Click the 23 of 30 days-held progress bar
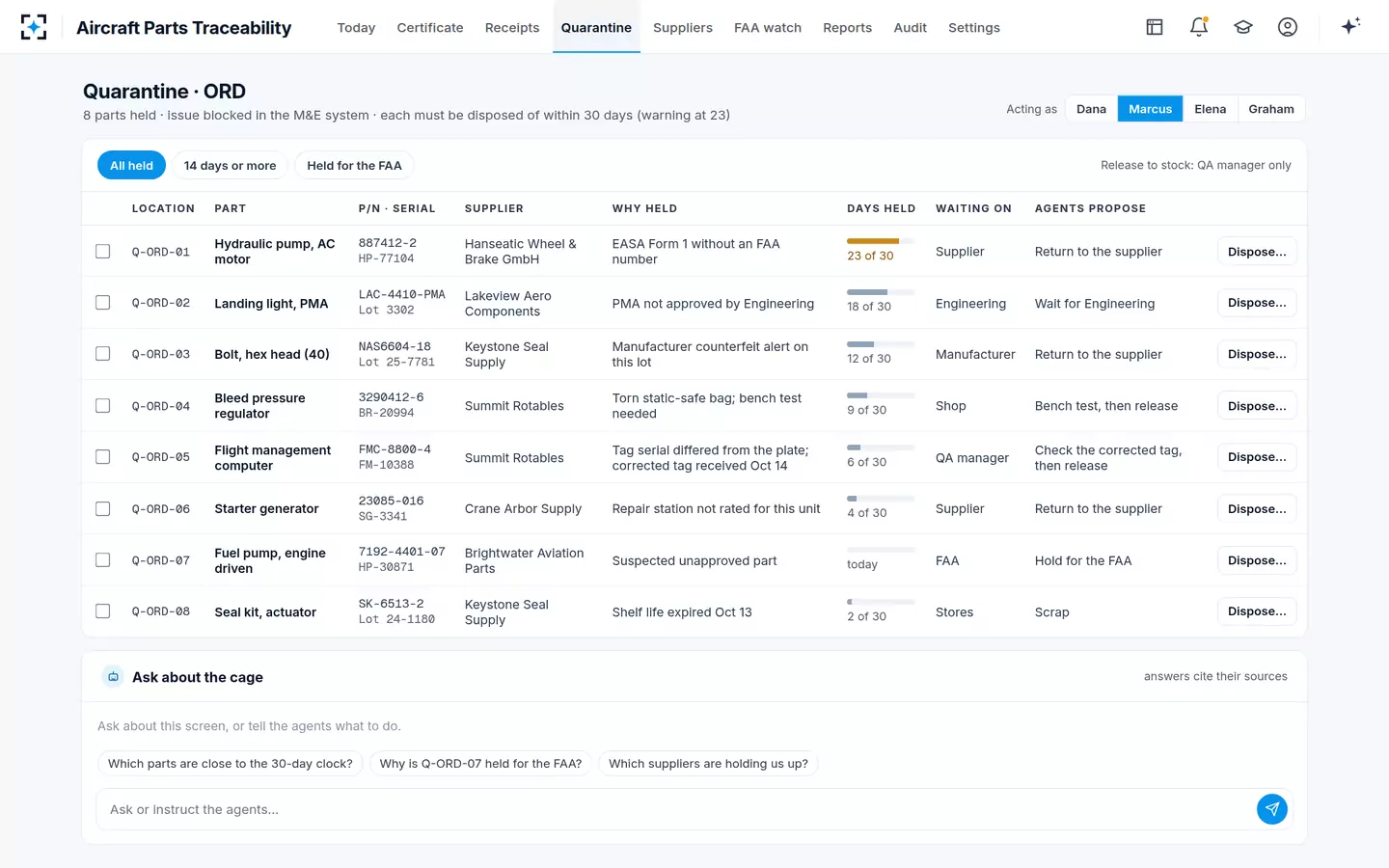This screenshot has height=868, width=1389. click(881, 241)
